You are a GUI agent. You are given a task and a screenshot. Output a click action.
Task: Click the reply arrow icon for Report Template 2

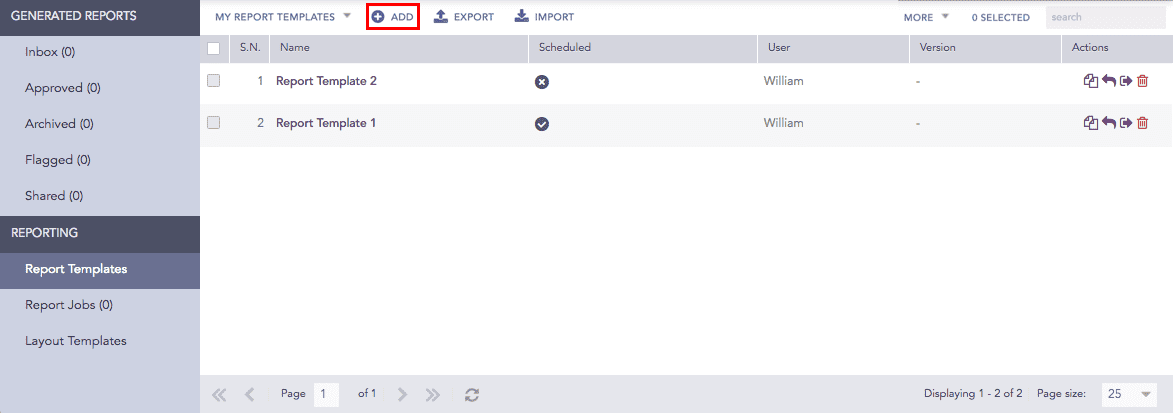click(x=1109, y=81)
